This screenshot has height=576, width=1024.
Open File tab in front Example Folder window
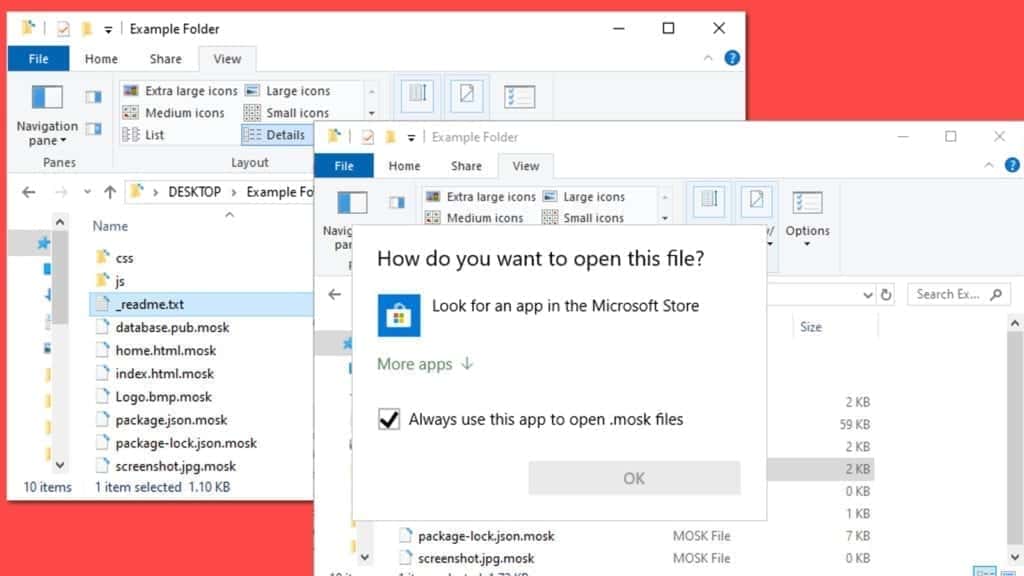(x=344, y=166)
